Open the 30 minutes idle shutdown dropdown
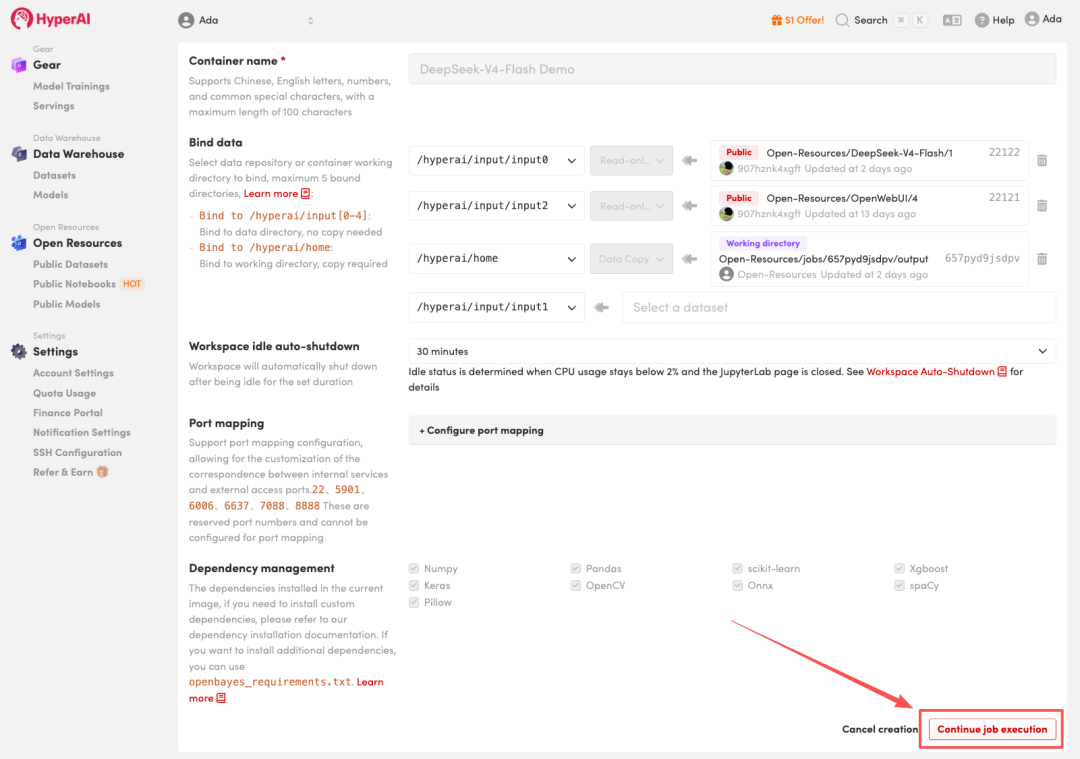 tap(732, 351)
